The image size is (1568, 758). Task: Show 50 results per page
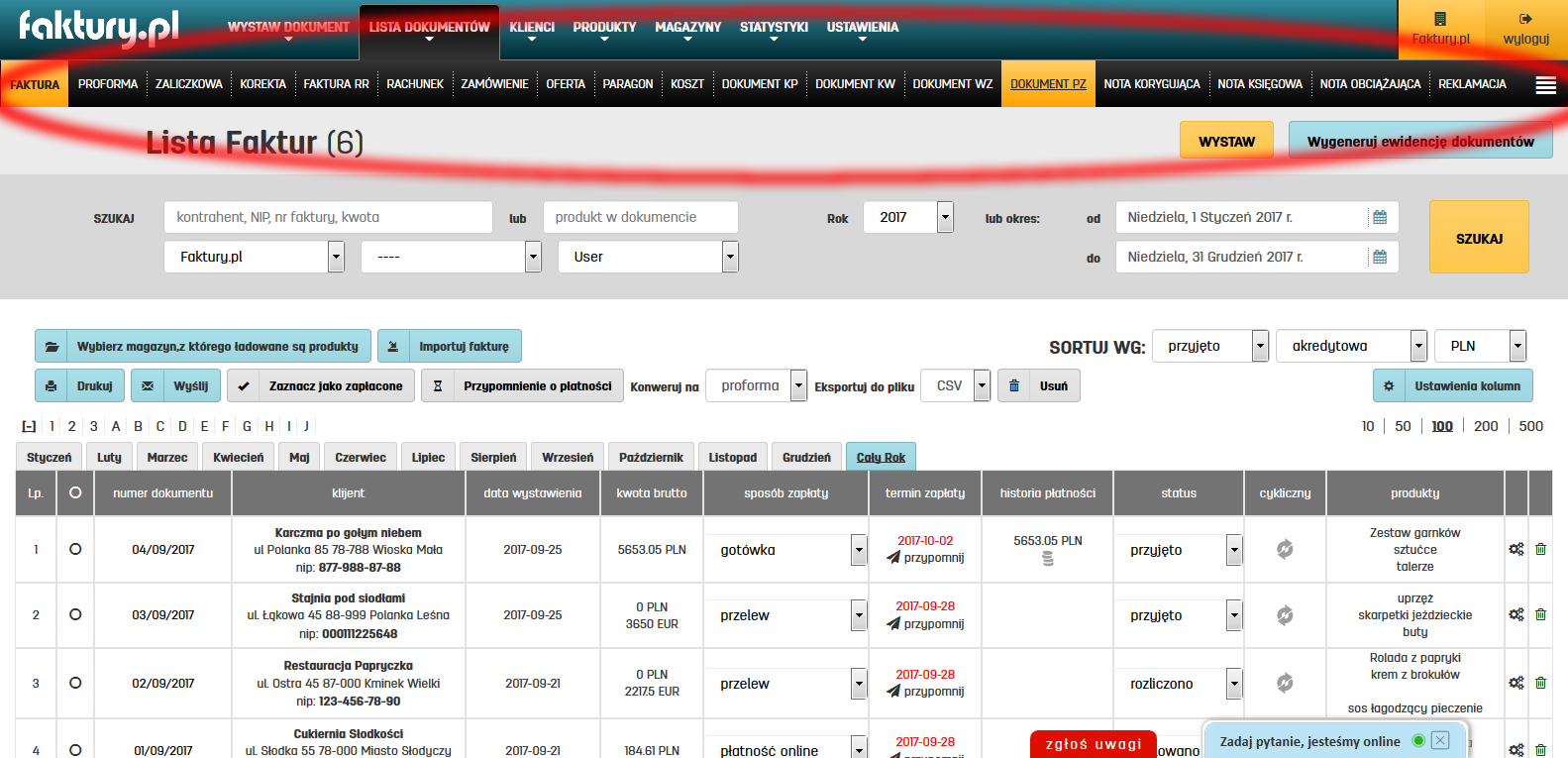1403,426
